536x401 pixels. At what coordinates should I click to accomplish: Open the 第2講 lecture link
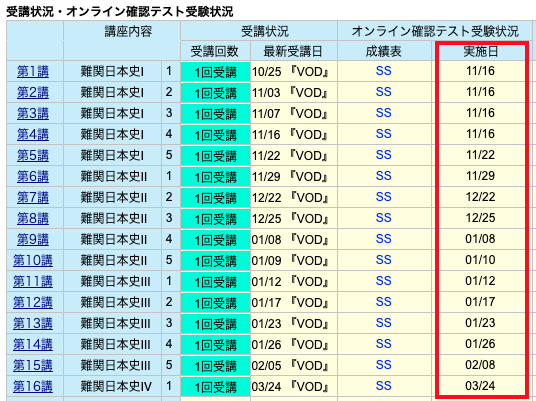point(33,92)
